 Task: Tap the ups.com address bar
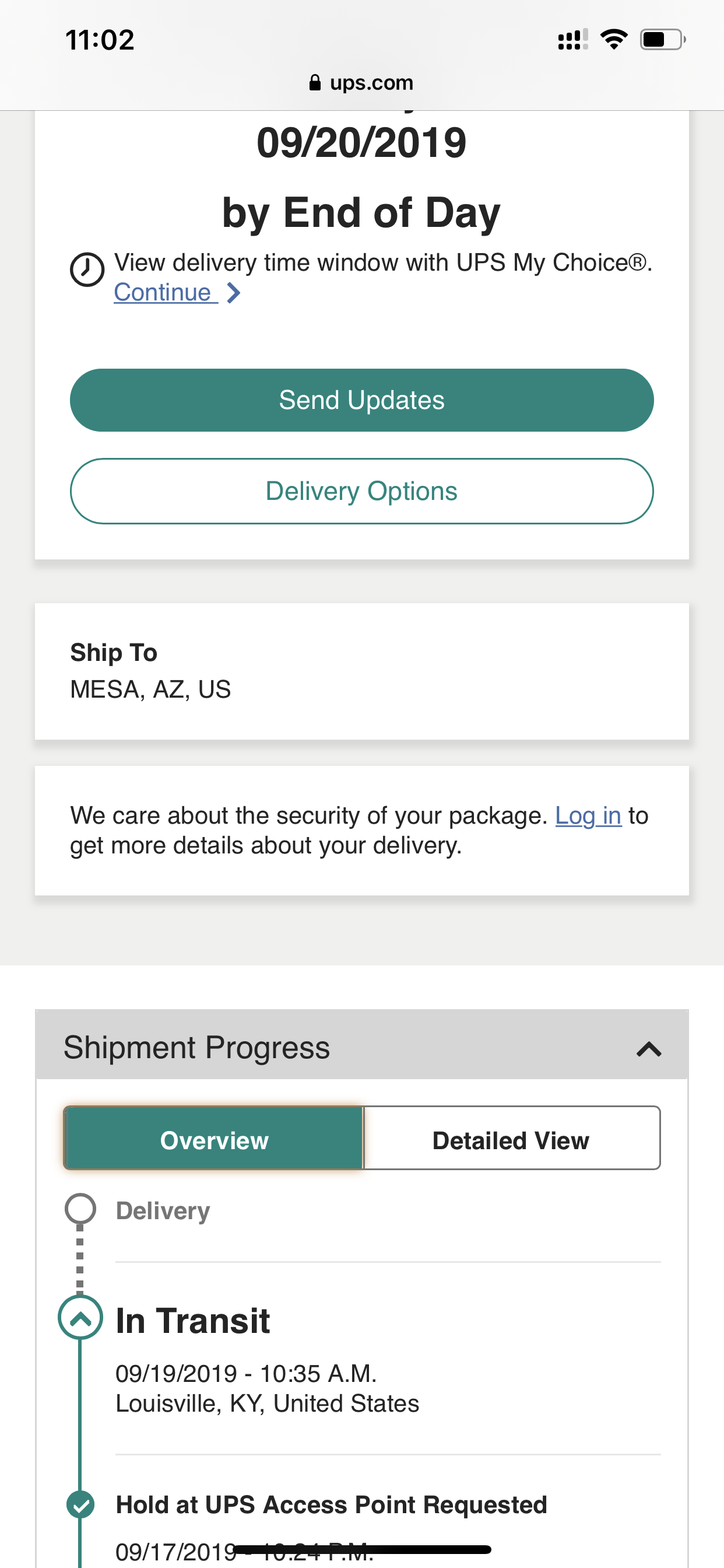[x=362, y=82]
